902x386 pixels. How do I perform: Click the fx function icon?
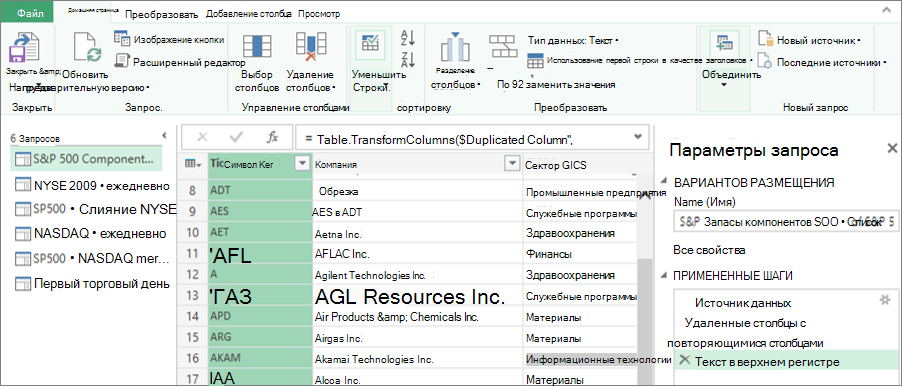pos(273,137)
